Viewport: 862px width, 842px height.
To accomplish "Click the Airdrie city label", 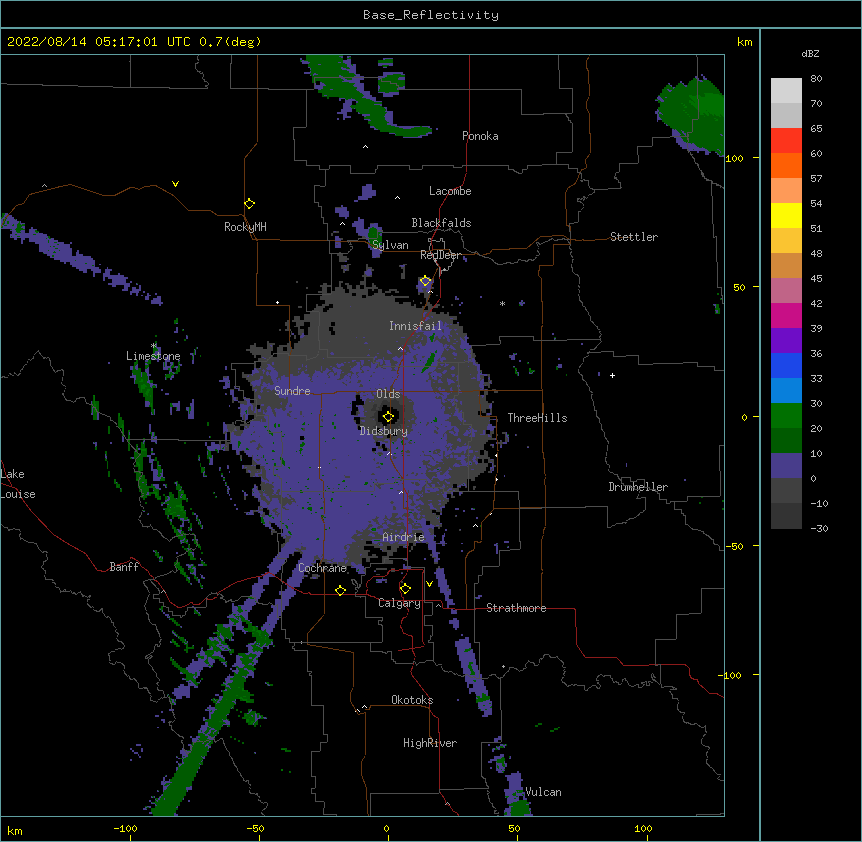I will 403,537.
